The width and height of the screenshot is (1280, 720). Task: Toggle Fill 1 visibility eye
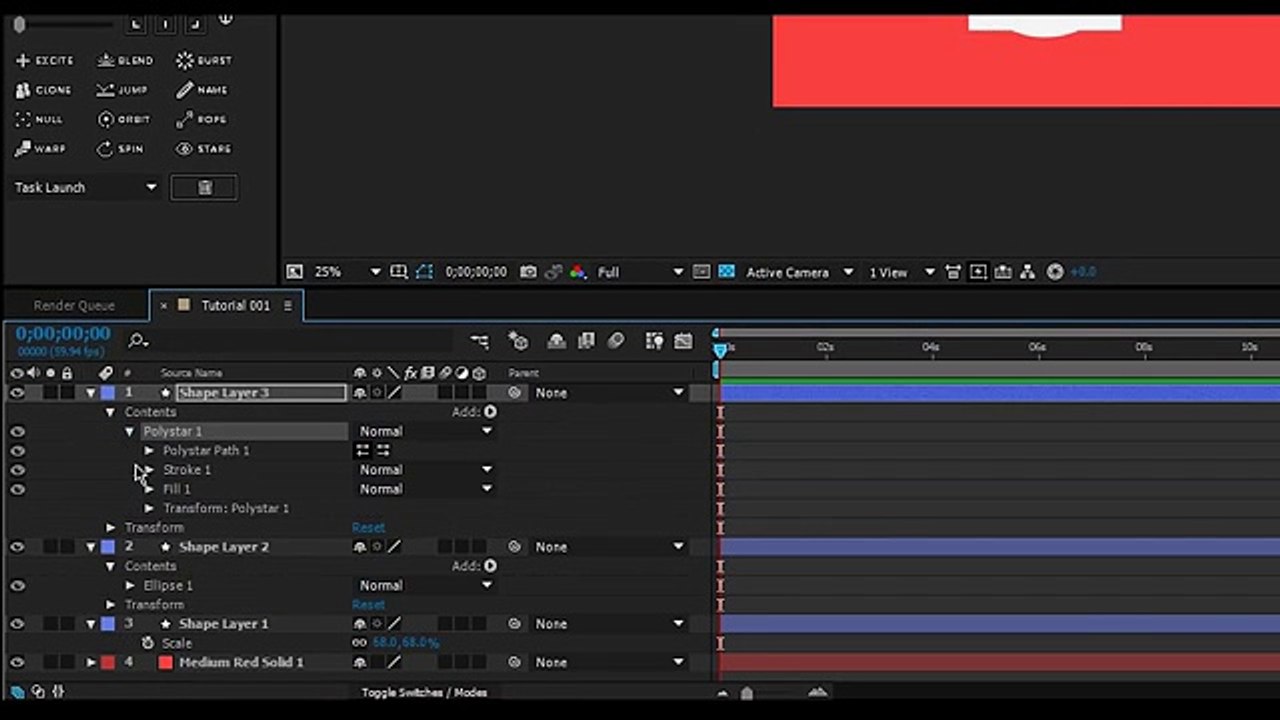(x=16, y=489)
